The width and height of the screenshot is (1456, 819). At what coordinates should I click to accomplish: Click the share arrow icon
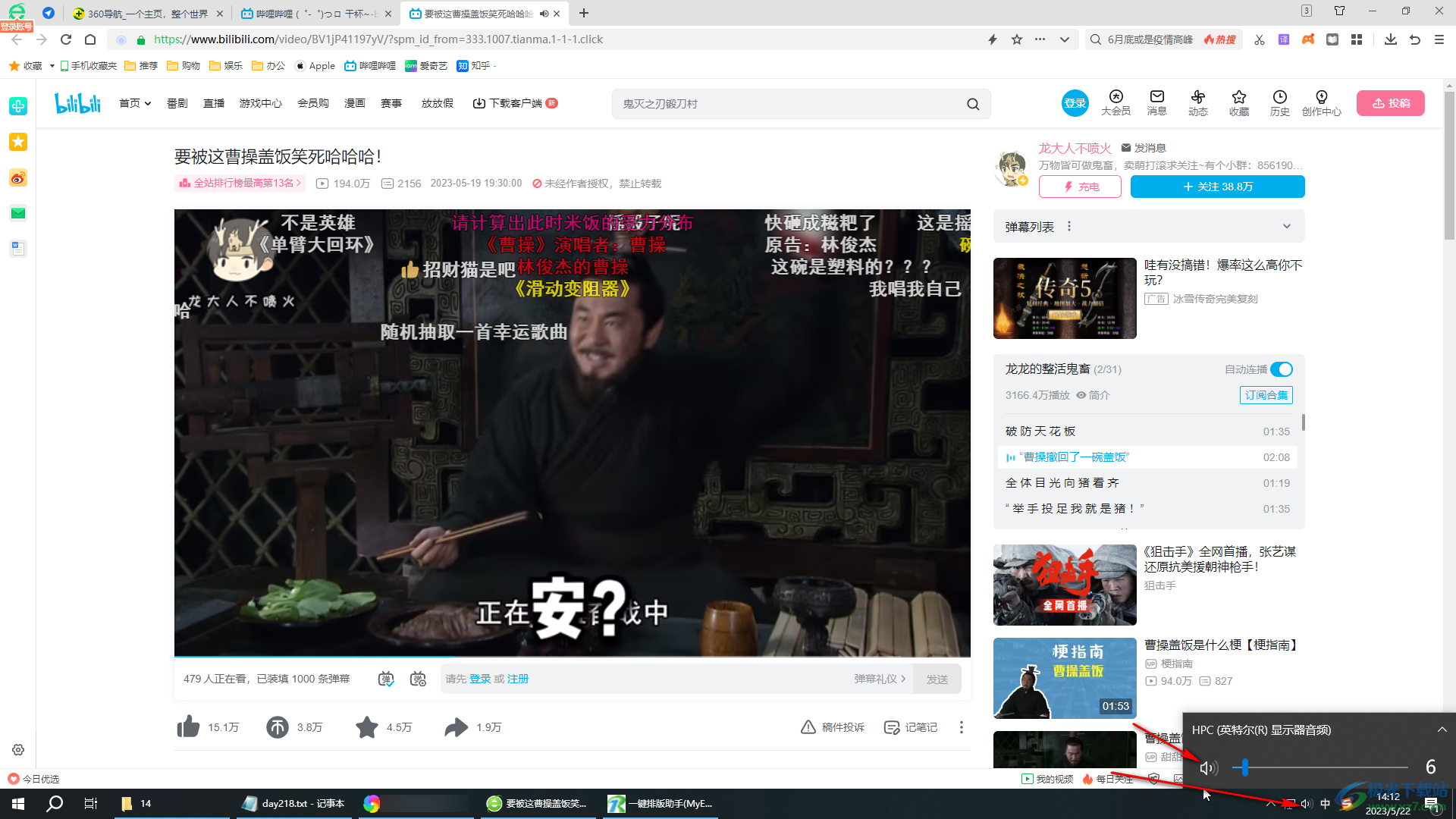coord(455,727)
